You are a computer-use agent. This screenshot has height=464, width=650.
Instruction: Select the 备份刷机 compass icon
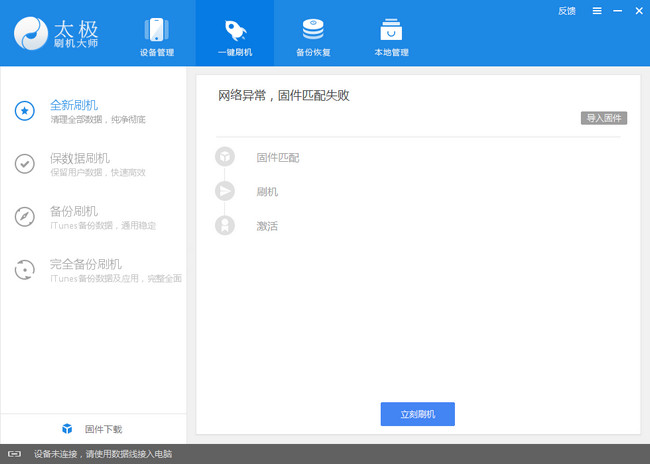(25, 217)
